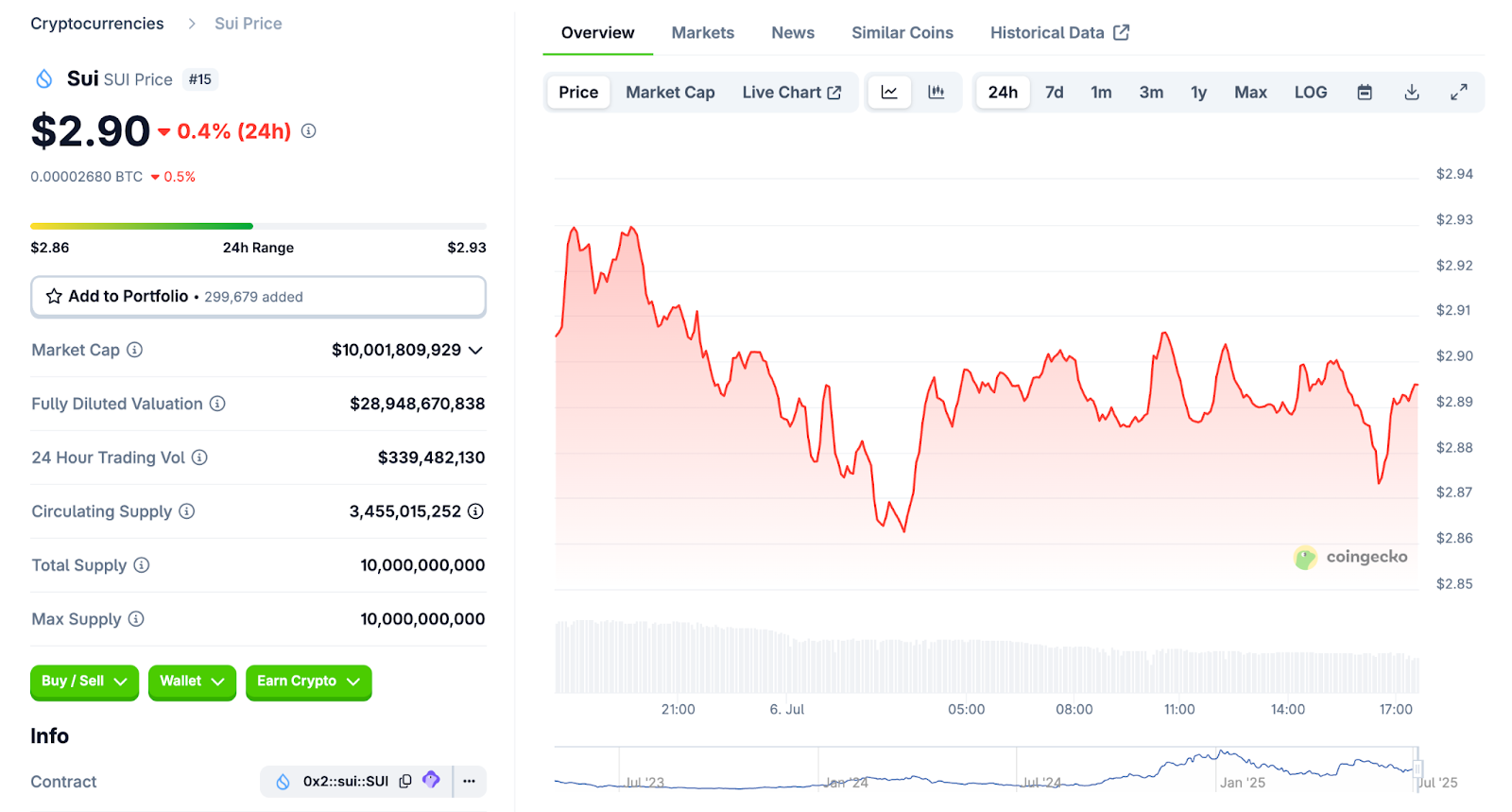Expand the Market Cap value chevron
This screenshot has width=1512, height=812.
click(475, 351)
